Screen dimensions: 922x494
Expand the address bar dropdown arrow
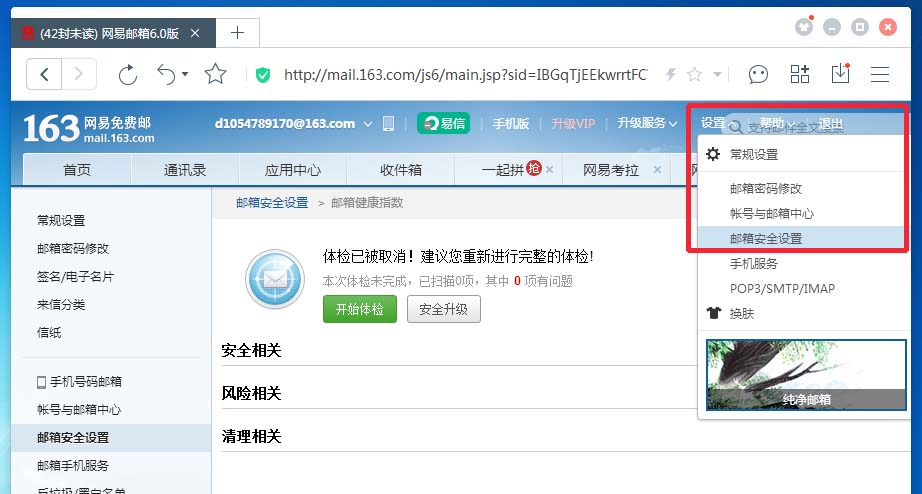717,75
